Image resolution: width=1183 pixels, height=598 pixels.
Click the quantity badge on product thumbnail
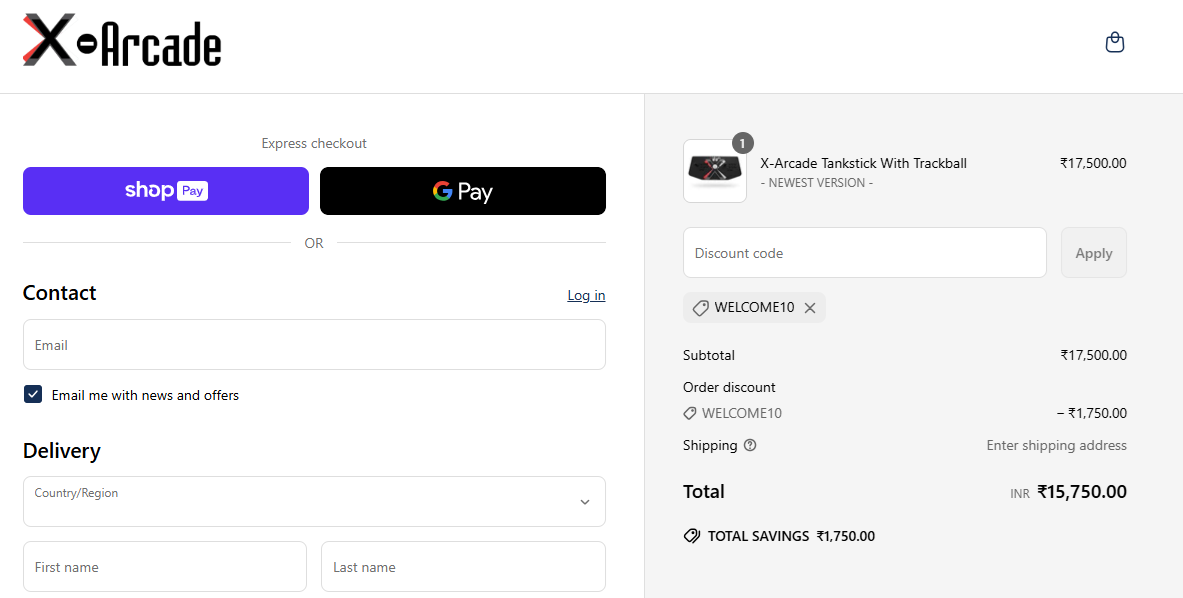click(x=742, y=143)
